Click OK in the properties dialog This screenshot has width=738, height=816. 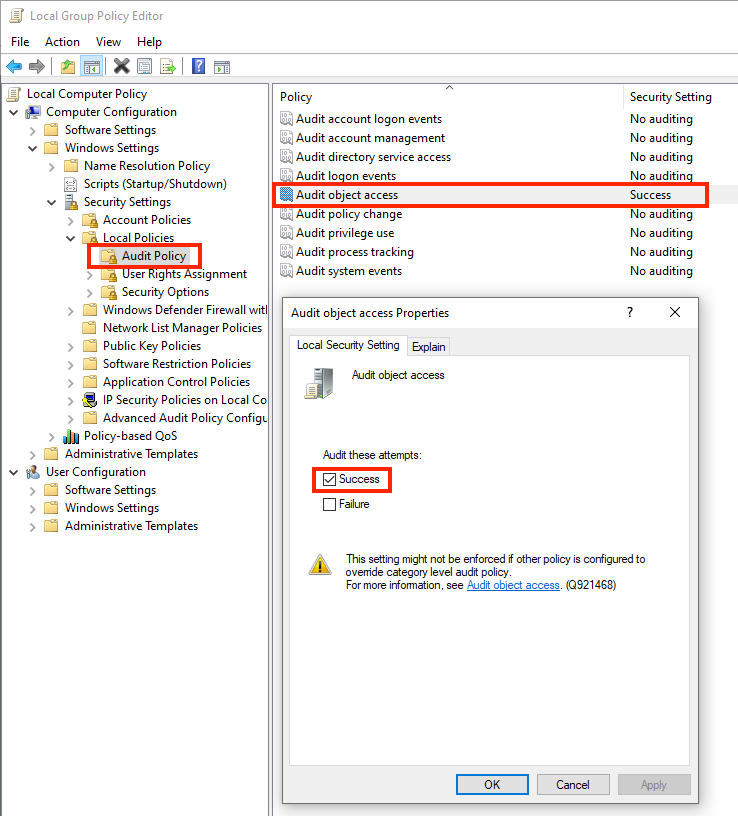(492, 784)
